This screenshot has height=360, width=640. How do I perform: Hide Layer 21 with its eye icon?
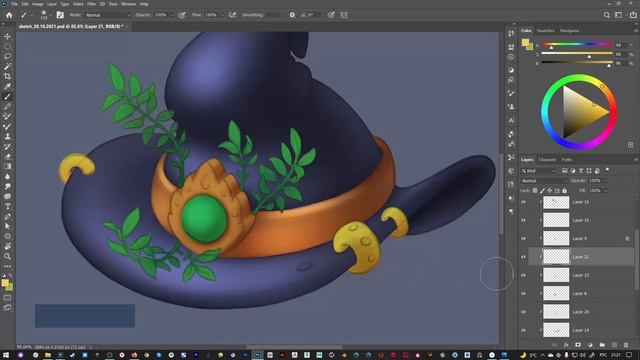click(x=523, y=257)
